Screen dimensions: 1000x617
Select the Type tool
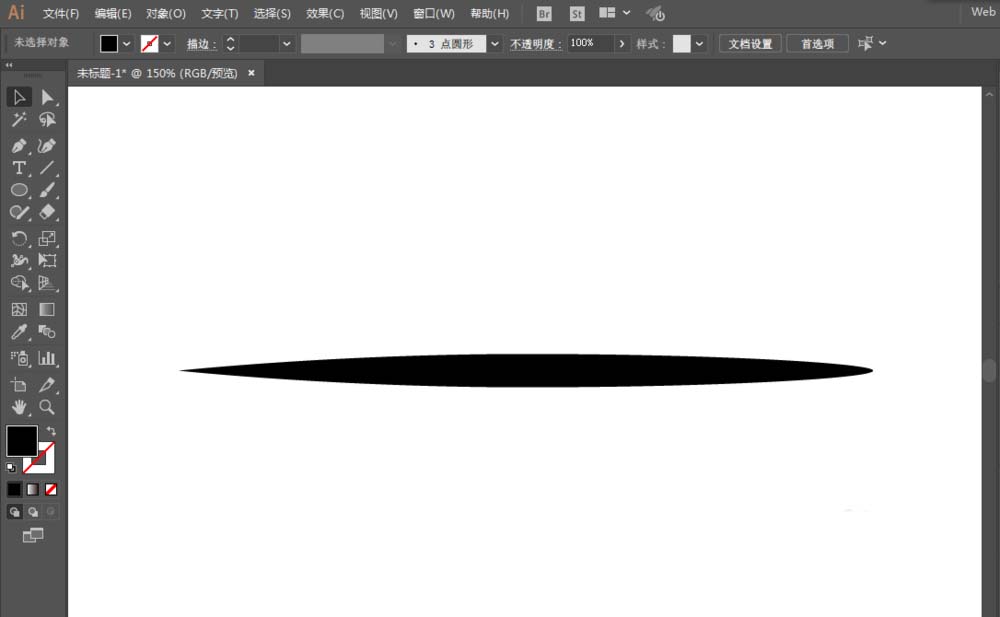point(19,168)
